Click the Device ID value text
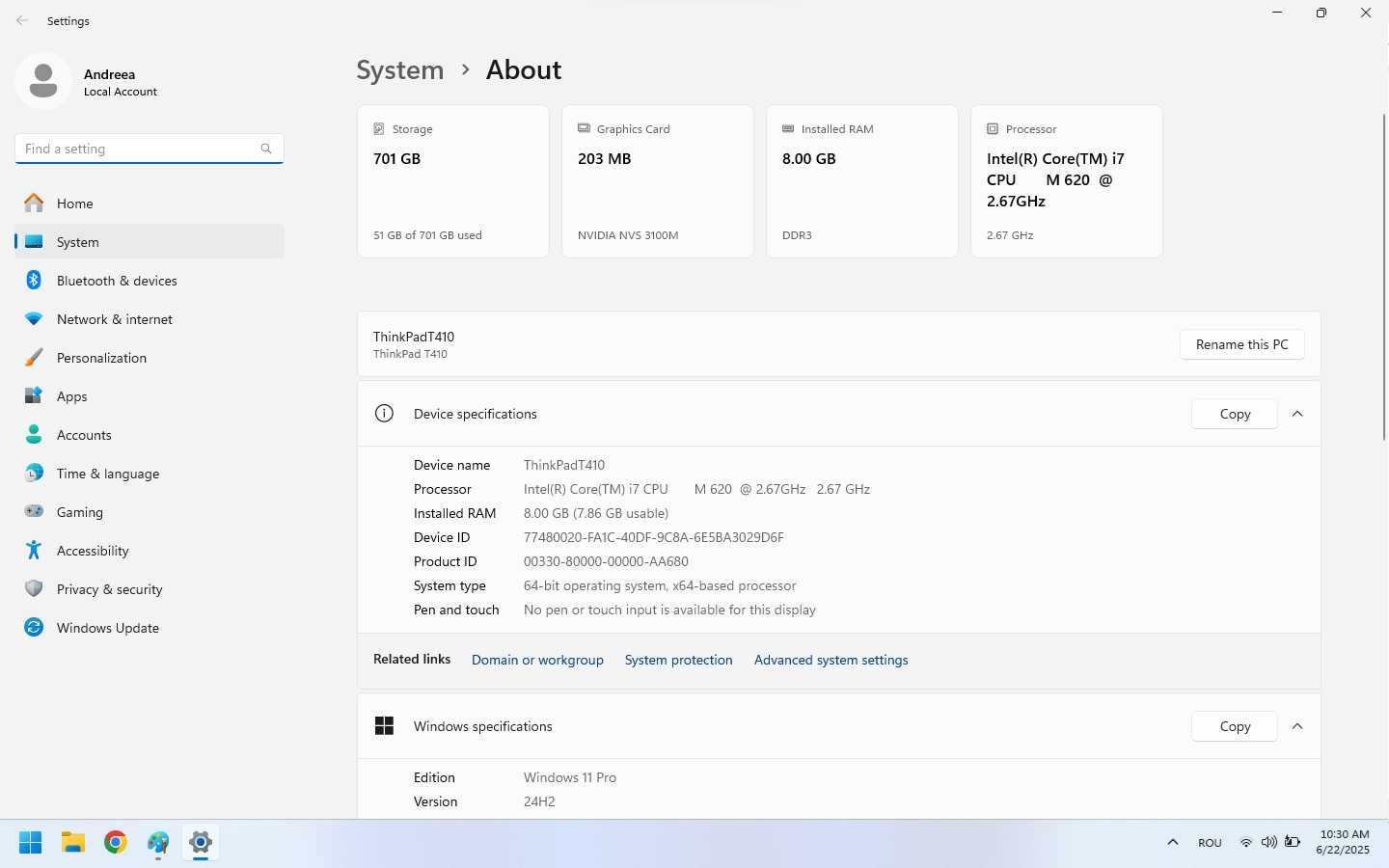The height and width of the screenshot is (868, 1389). point(653,537)
